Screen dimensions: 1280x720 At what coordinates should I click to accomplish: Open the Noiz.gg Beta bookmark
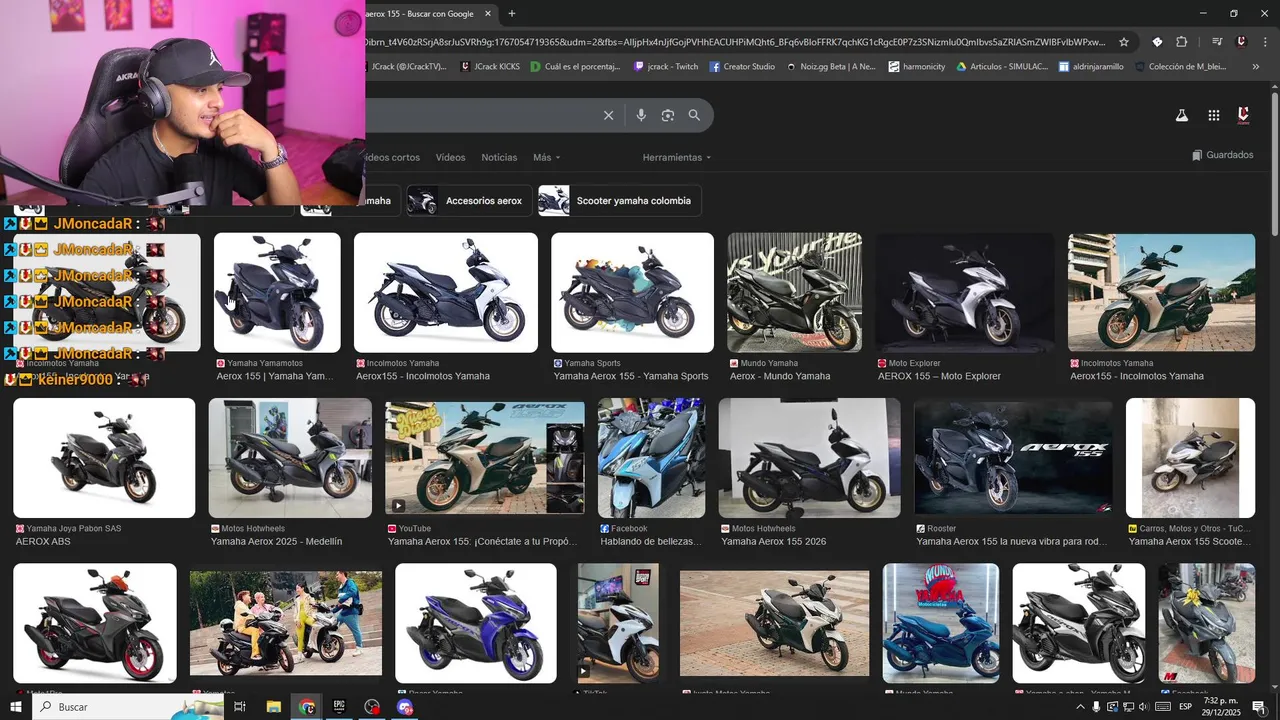[830, 67]
